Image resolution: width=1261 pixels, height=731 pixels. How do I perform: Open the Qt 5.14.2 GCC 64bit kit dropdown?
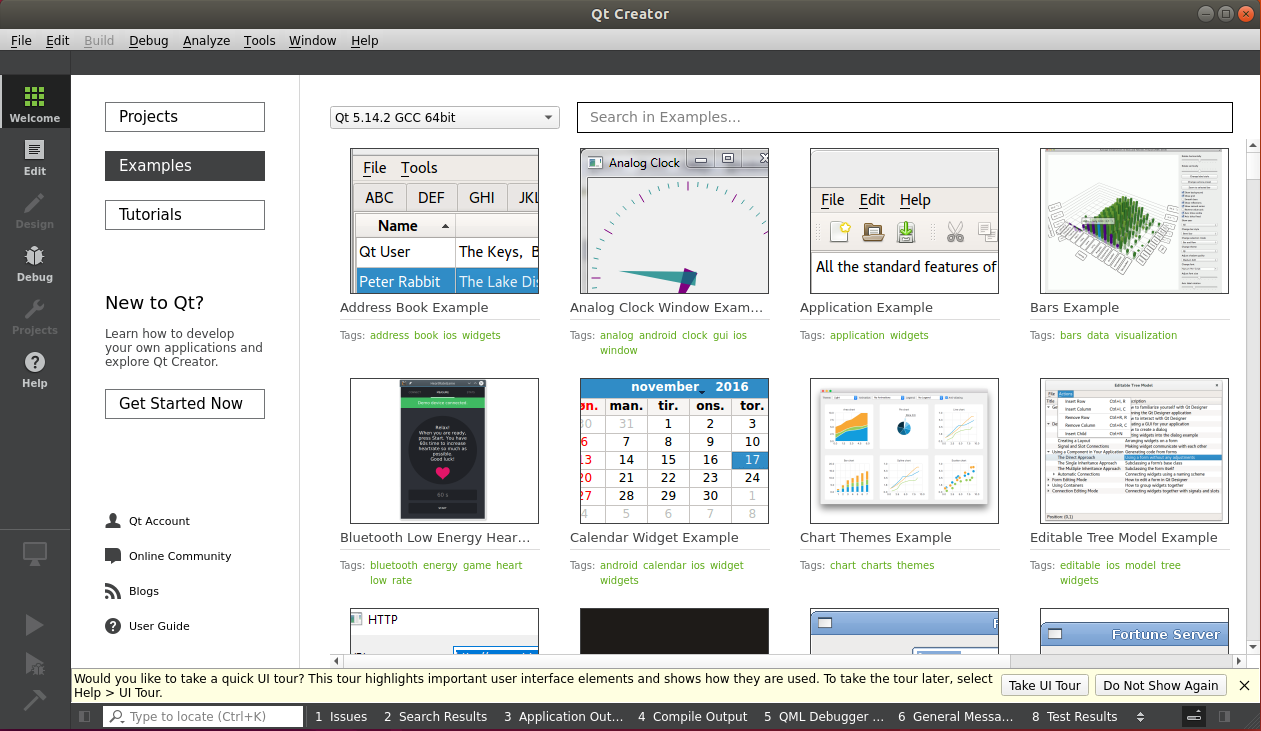(445, 118)
